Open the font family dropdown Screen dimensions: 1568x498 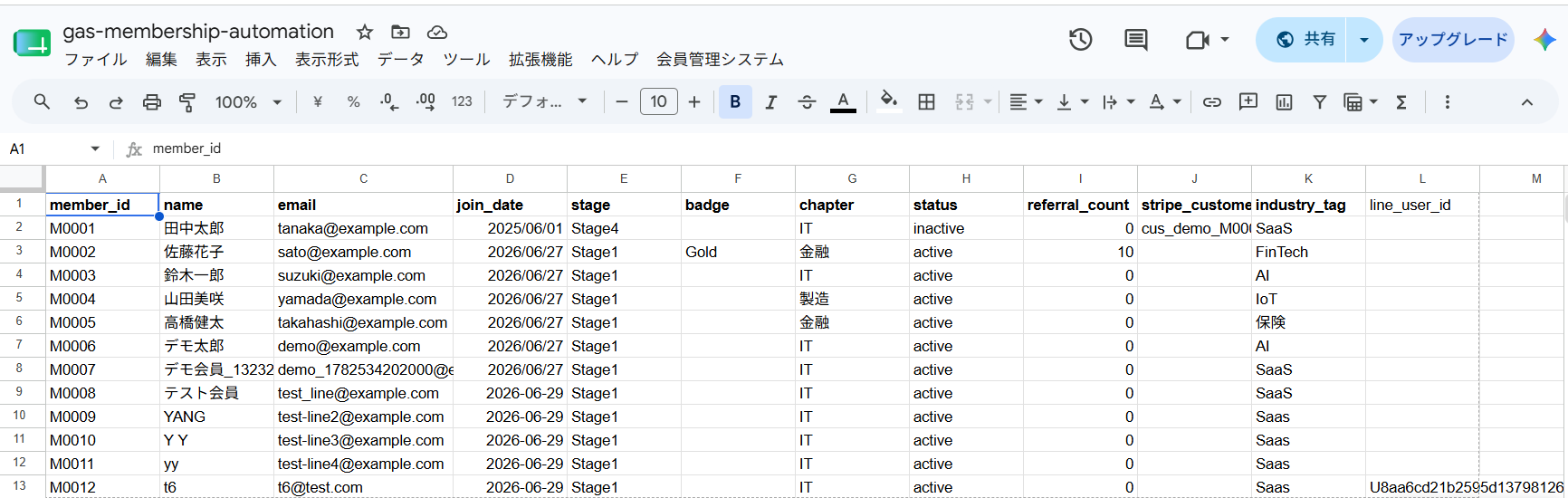pyautogui.click(x=545, y=102)
